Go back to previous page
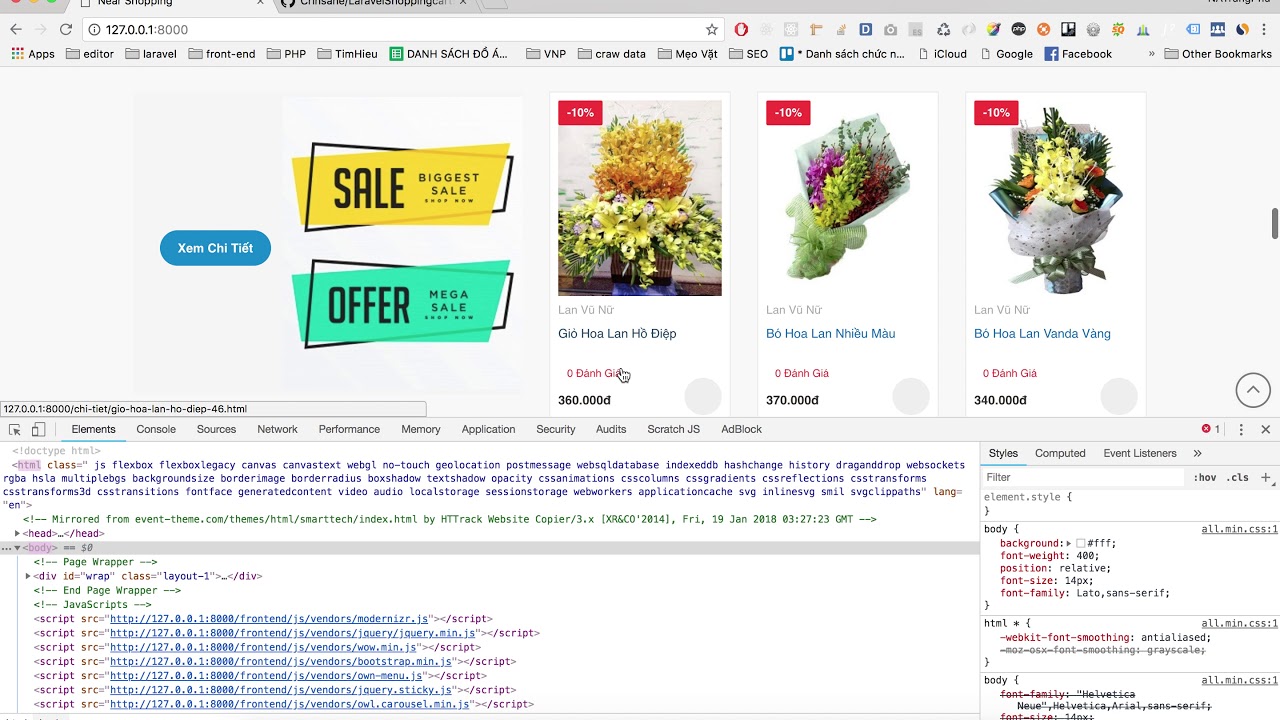1280x720 pixels. [16, 30]
